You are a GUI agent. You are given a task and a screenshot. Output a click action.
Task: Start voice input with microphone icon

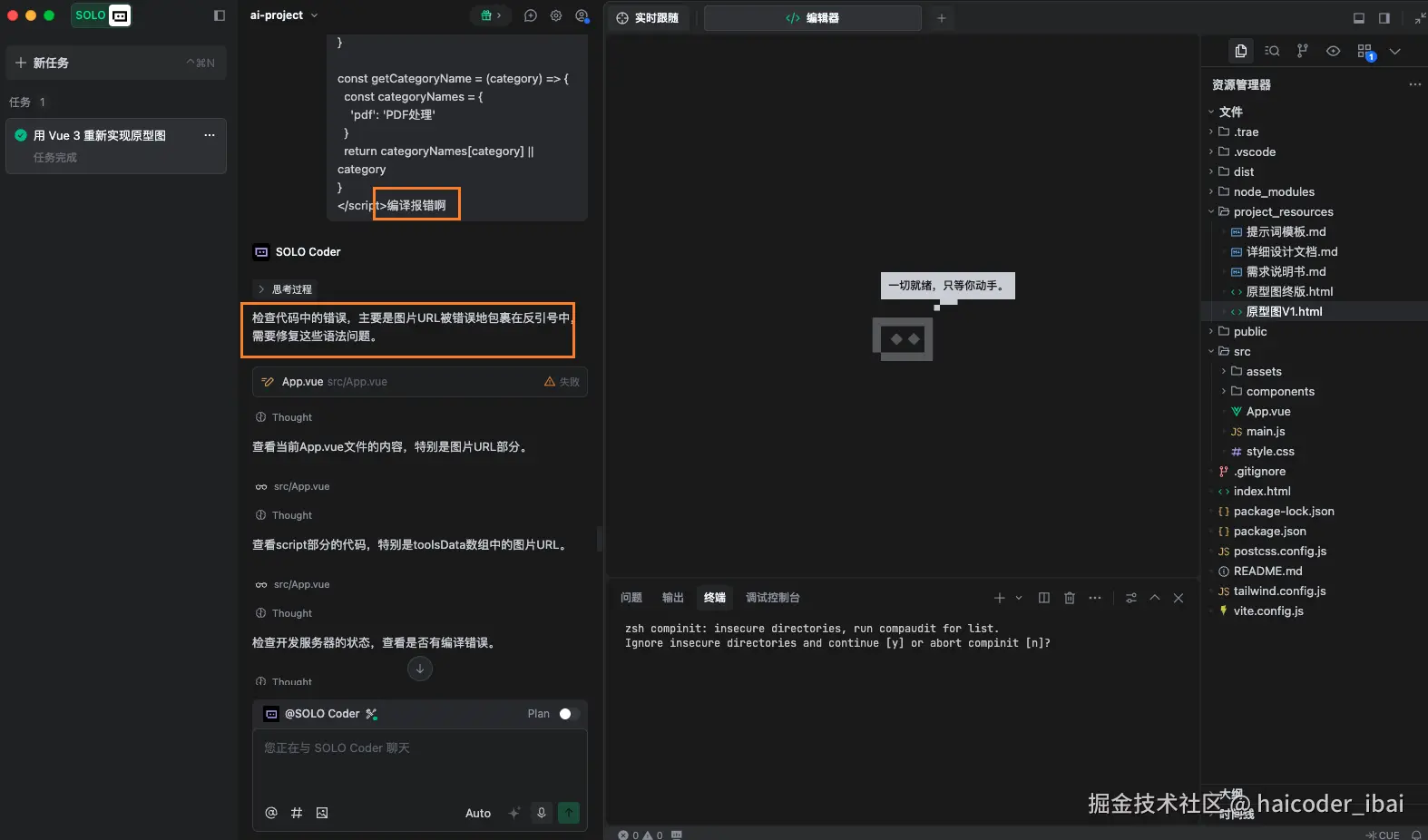pos(542,813)
